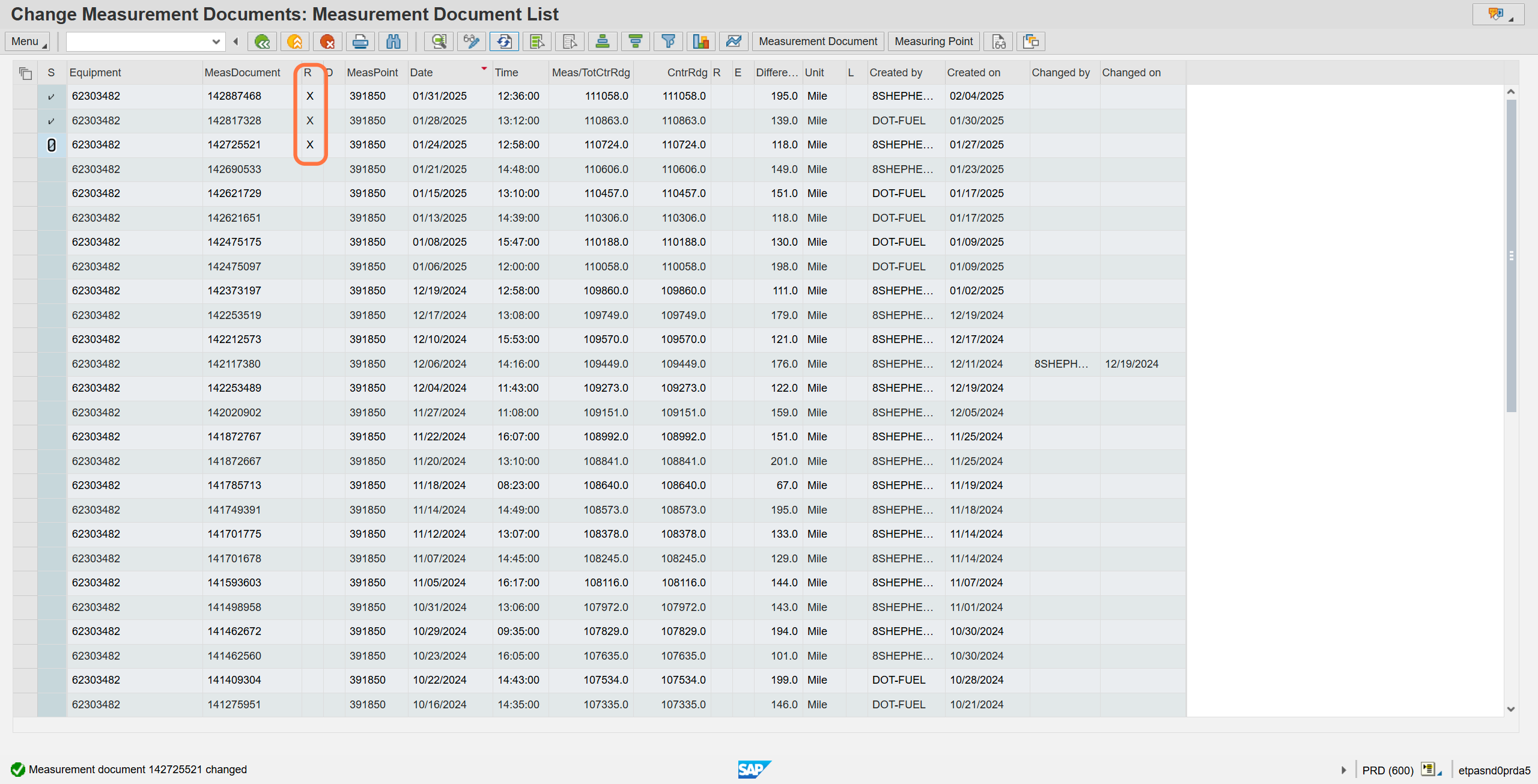The width and height of the screenshot is (1538, 784).
Task: Expand the command field dropdown arrow
Action: [216, 41]
